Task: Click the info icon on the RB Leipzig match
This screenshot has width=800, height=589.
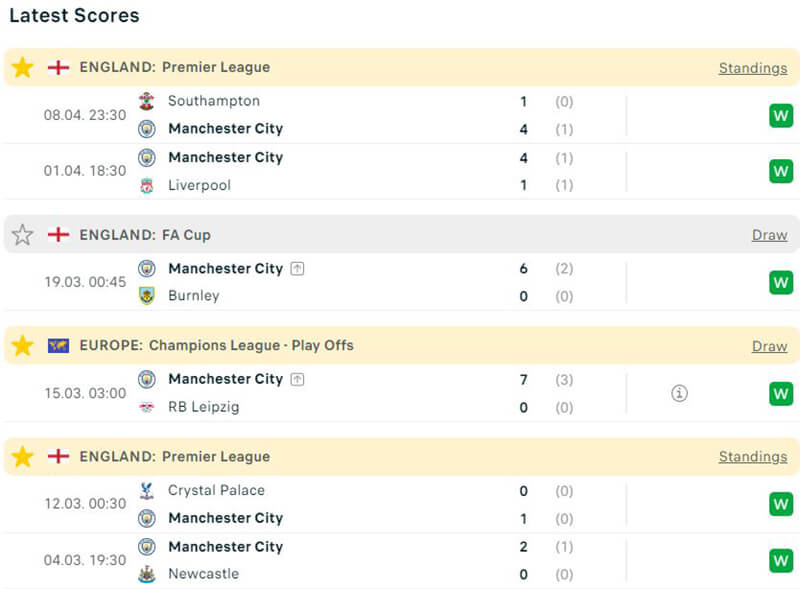Action: pos(679,393)
